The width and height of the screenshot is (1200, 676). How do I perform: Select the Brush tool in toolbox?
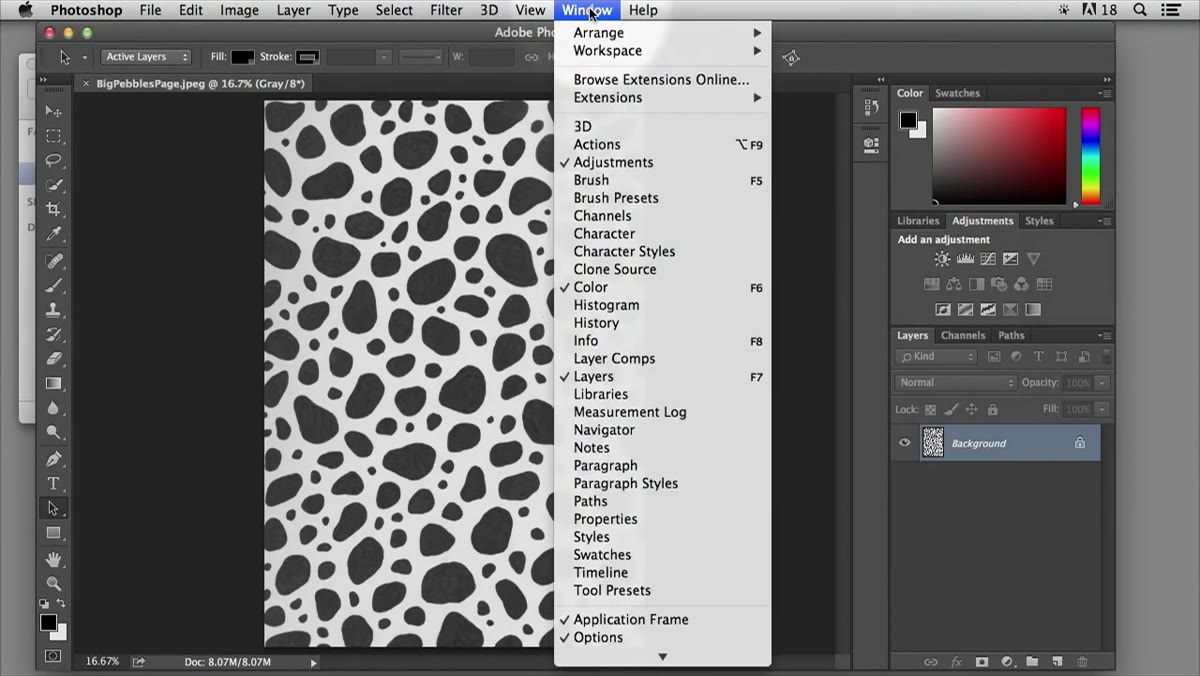[54, 285]
